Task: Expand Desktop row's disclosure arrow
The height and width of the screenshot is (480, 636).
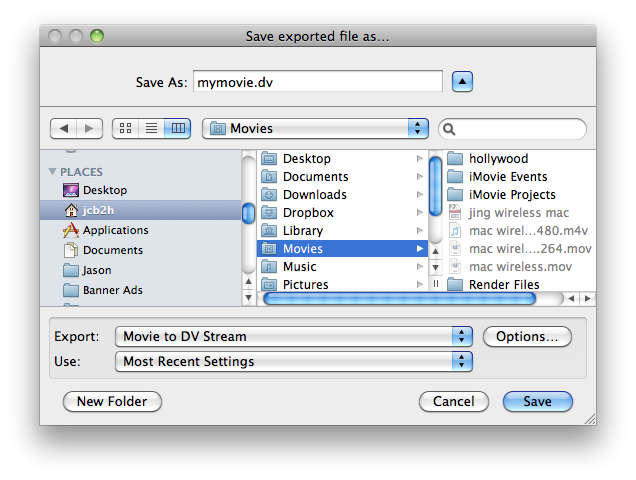Action: coord(419,158)
